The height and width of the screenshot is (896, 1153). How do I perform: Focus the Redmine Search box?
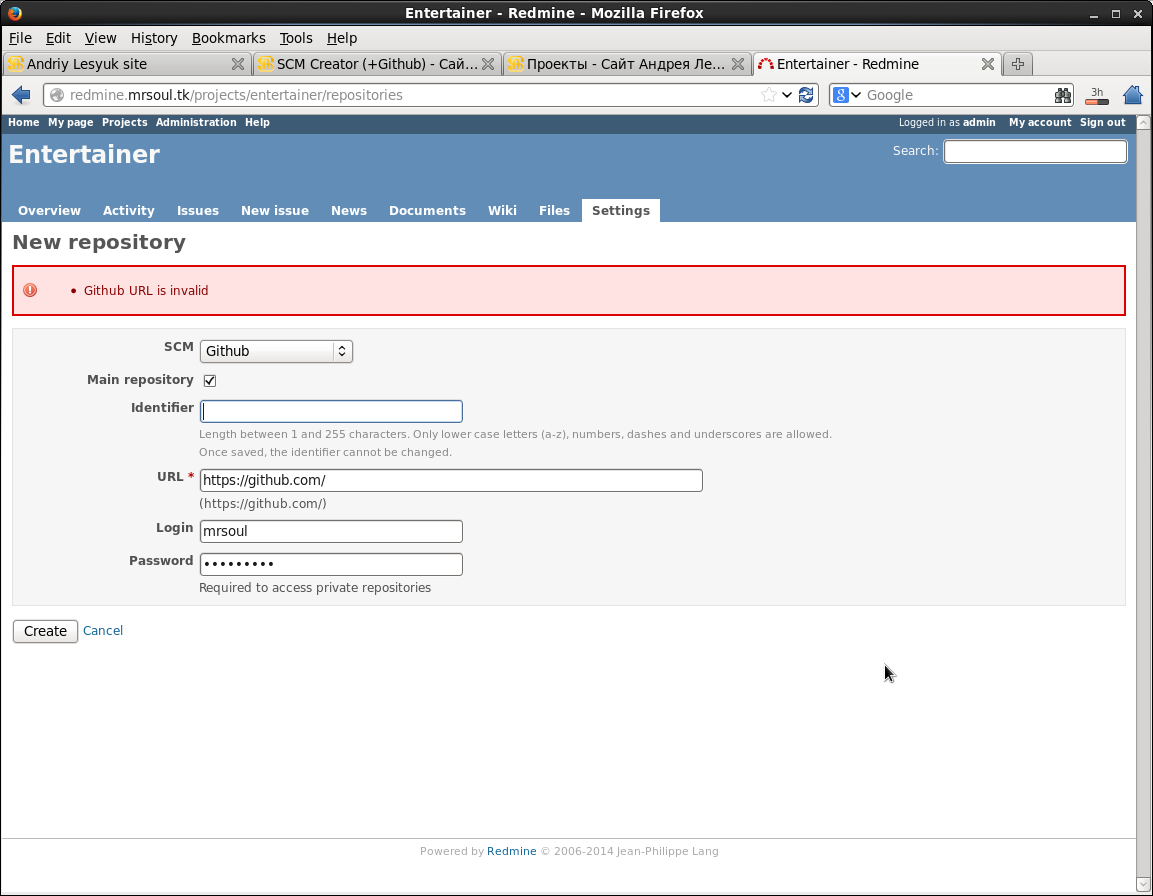coord(1035,152)
